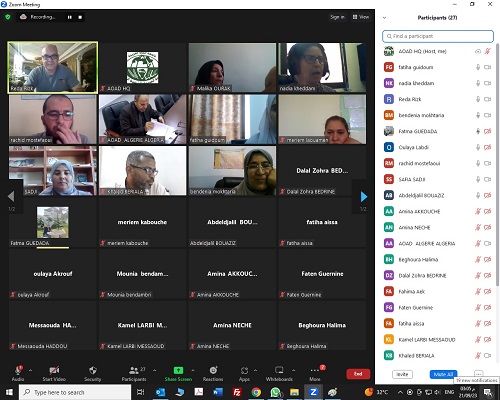The image size is (500, 400).
Task: Open the Whiteboards tool
Action: [279, 374]
